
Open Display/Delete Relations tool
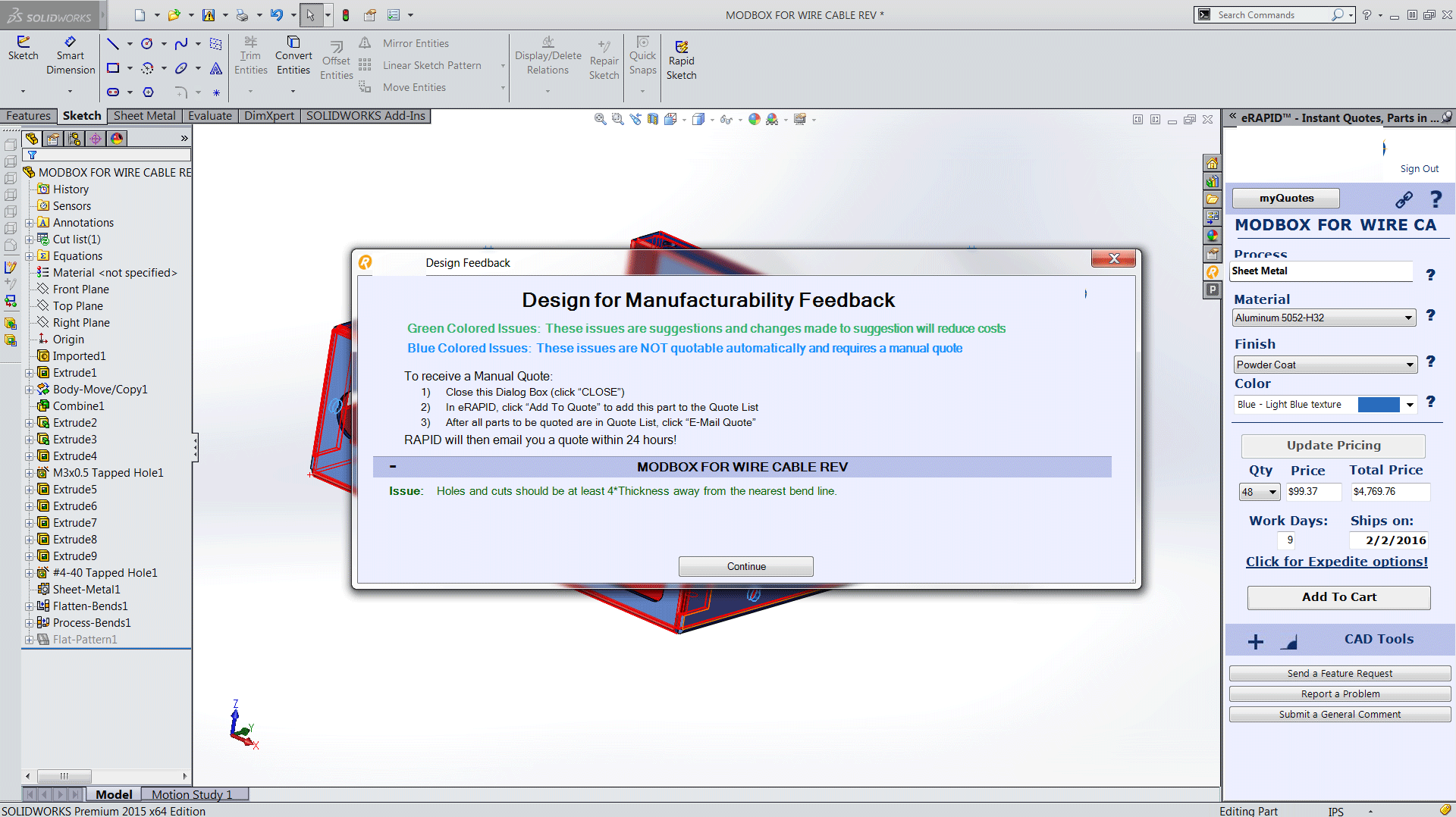coord(548,55)
